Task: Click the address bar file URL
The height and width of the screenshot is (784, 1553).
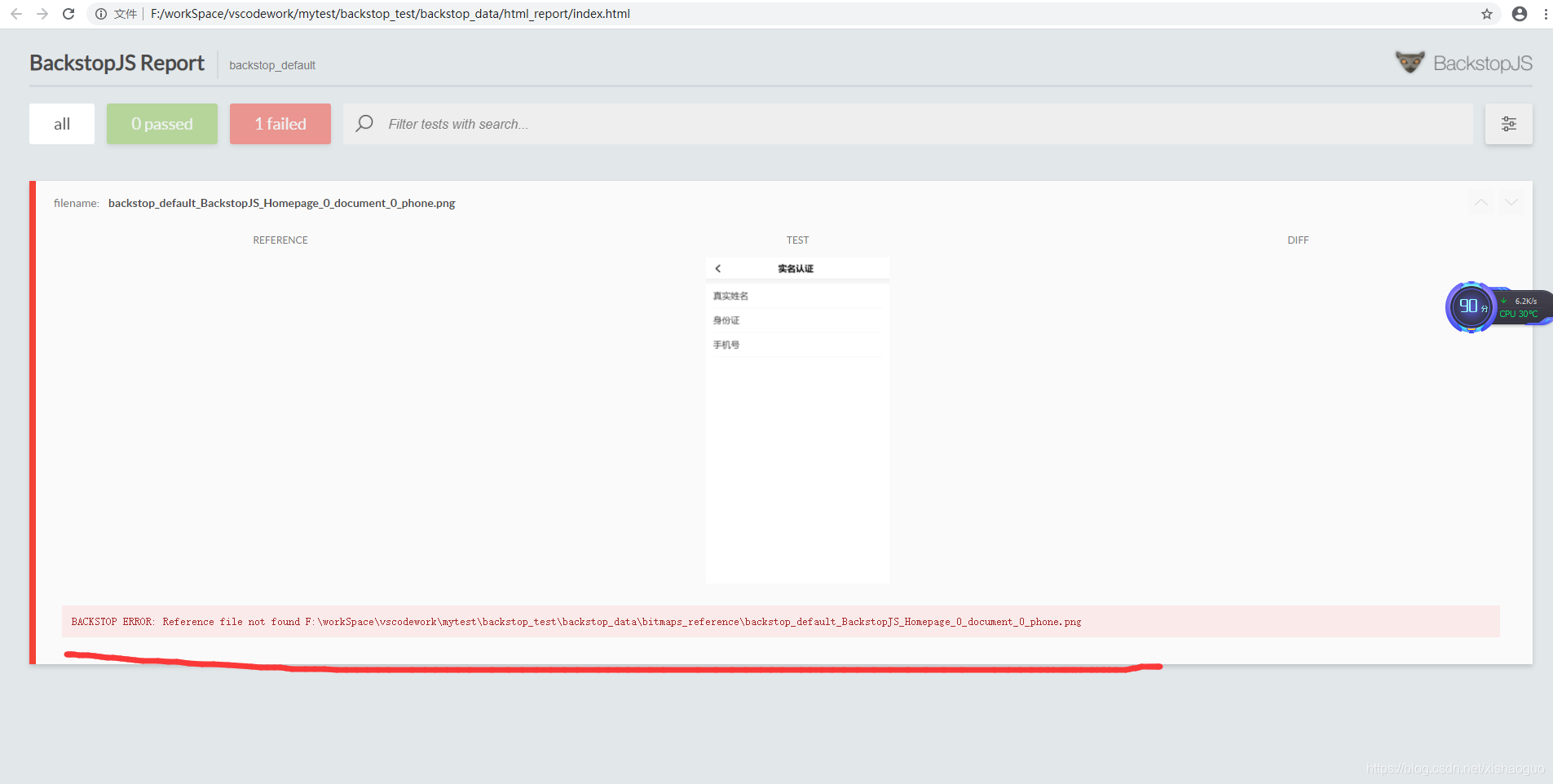Action: [390, 14]
